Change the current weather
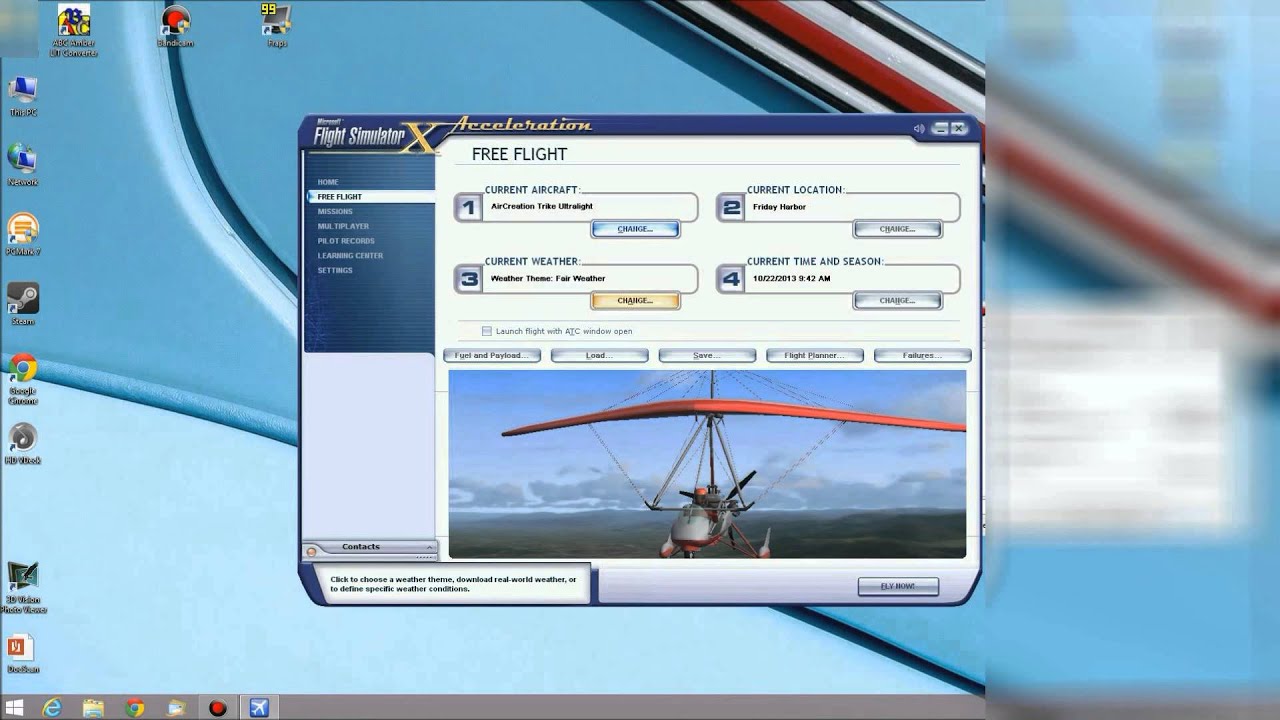 [635, 300]
